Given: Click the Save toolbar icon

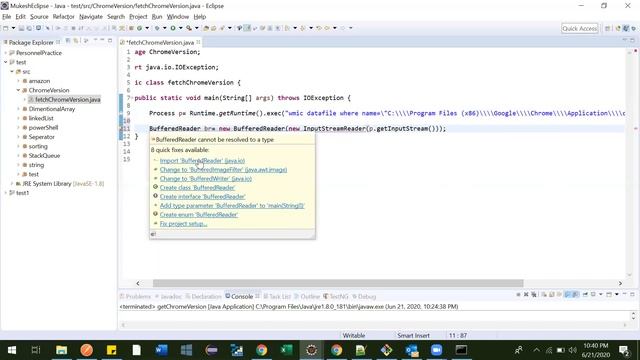Looking at the screenshot, I should 21,28.
